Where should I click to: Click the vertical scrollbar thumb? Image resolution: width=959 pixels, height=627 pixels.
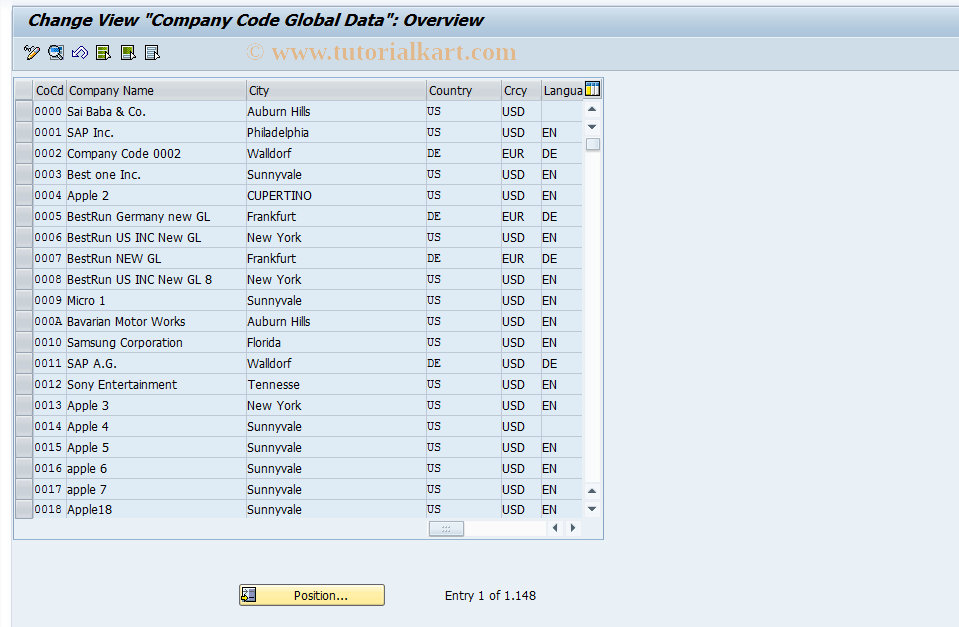pos(593,144)
